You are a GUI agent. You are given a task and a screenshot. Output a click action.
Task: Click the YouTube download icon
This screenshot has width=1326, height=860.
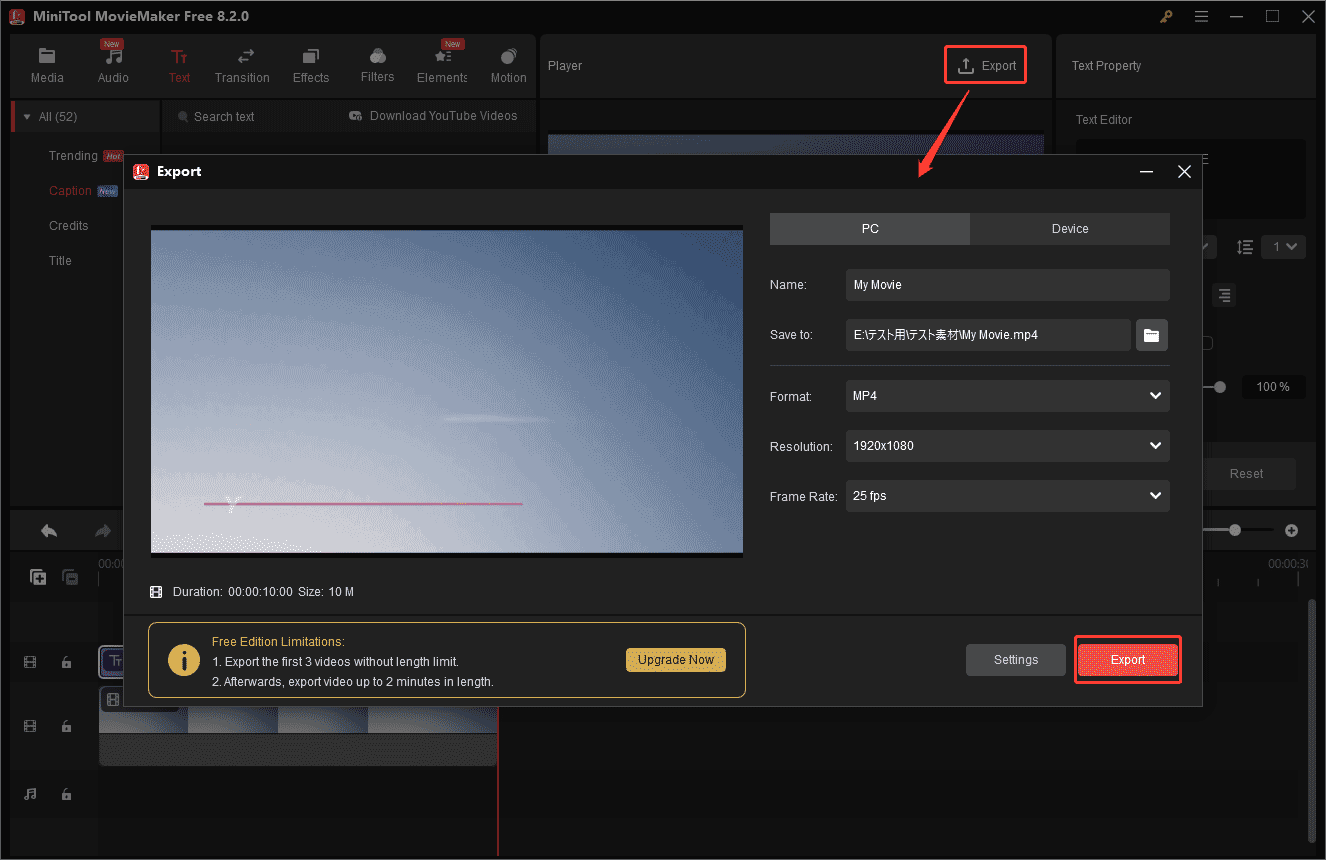tap(355, 116)
